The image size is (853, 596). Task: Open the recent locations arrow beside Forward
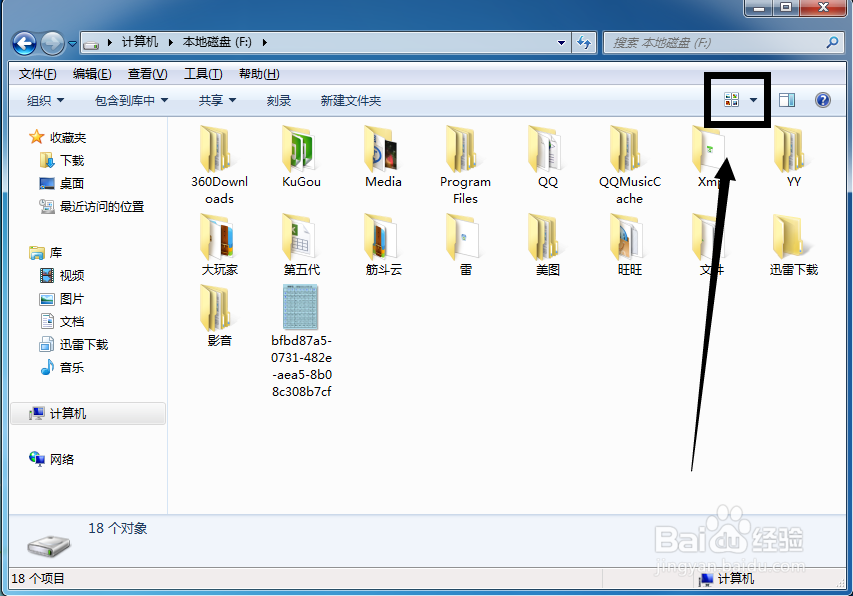pos(72,44)
